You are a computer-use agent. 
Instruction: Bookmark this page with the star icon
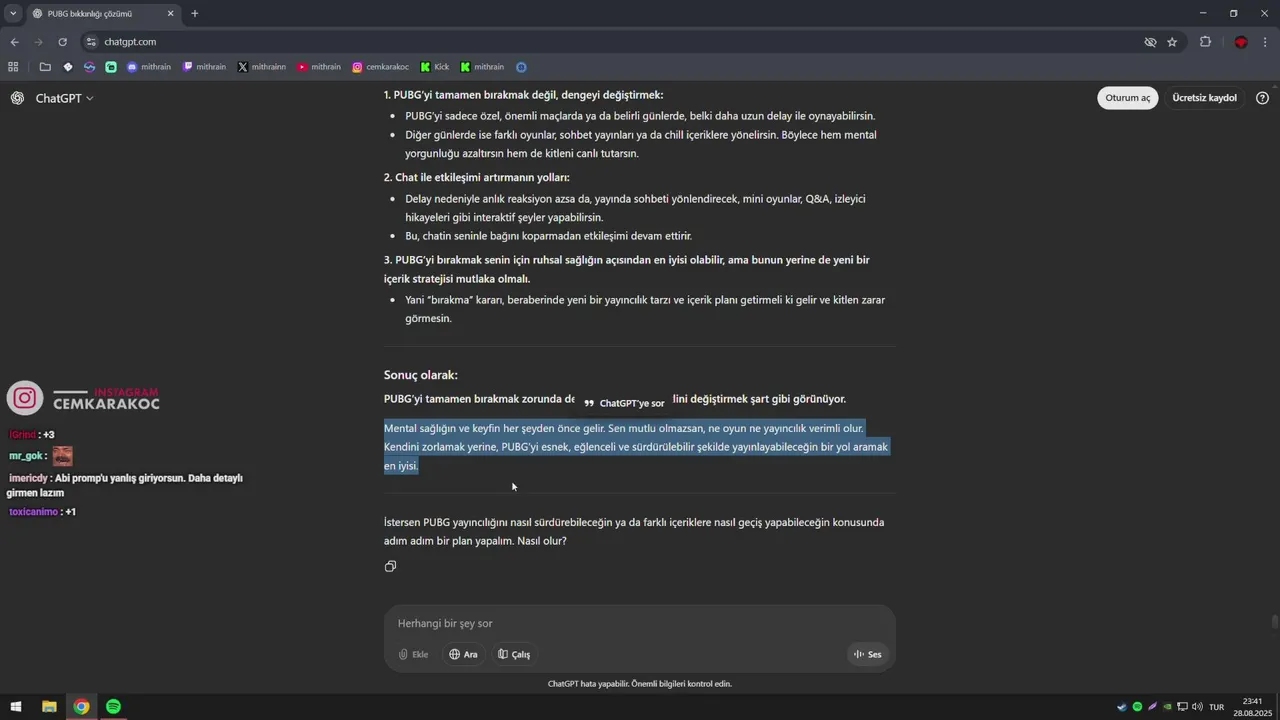pyautogui.click(x=1172, y=42)
